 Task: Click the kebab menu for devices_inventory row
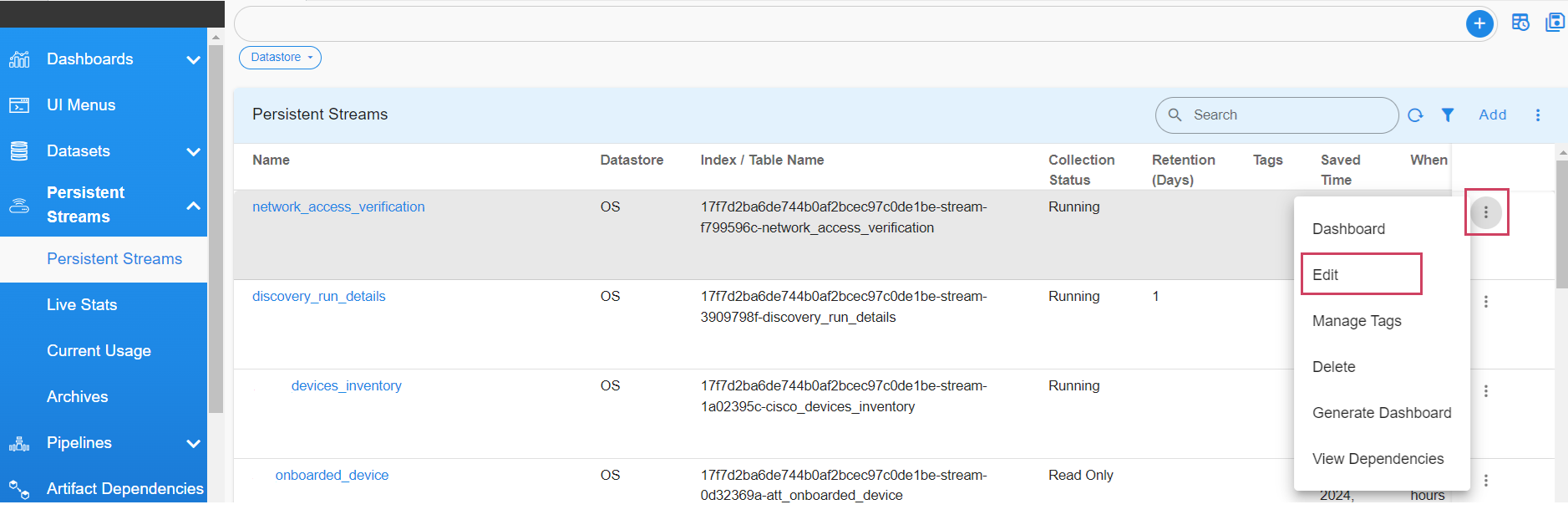click(1485, 391)
